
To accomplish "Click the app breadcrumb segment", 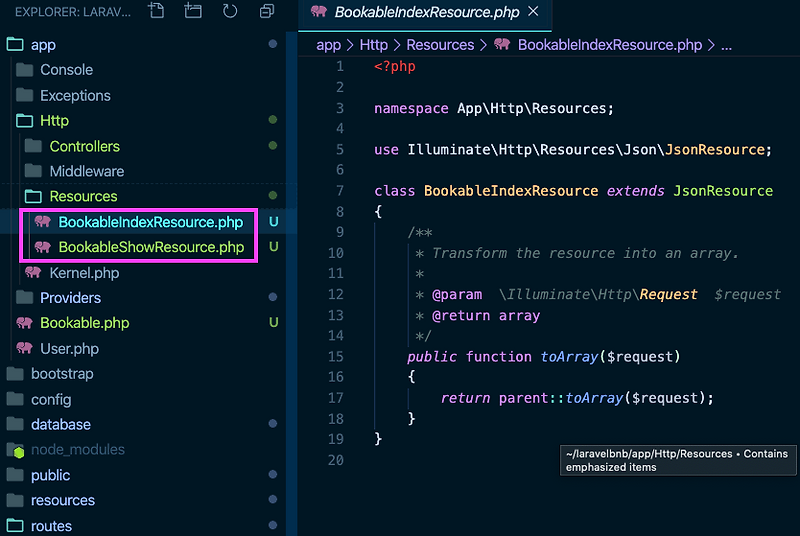I will (329, 45).
